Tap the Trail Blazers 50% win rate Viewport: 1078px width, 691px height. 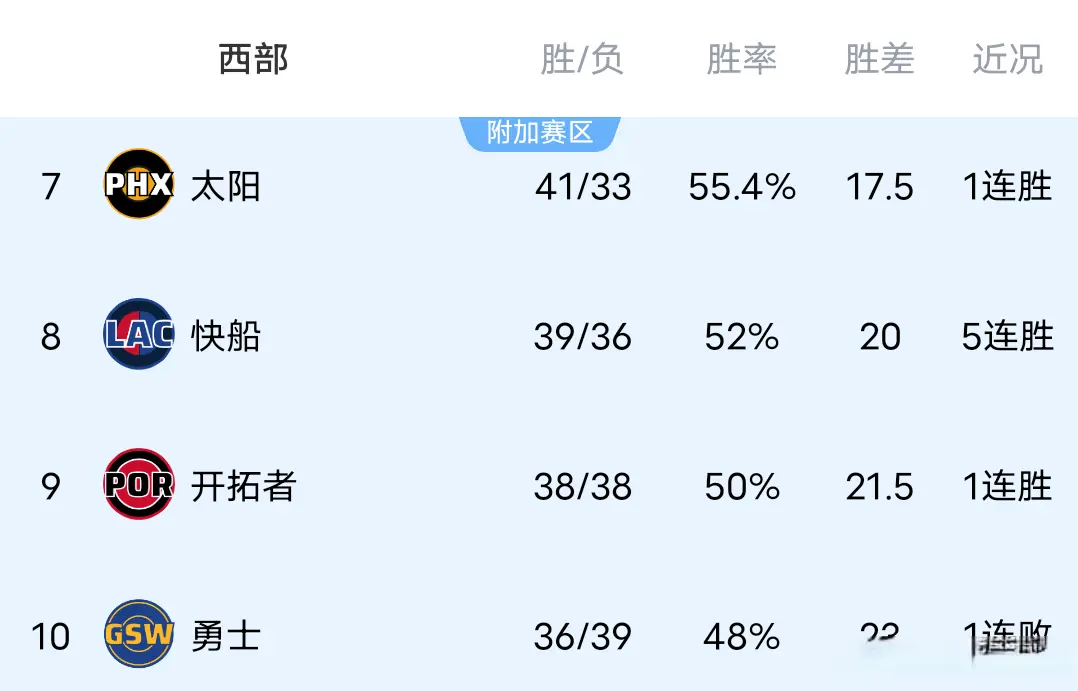pyautogui.click(x=741, y=487)
